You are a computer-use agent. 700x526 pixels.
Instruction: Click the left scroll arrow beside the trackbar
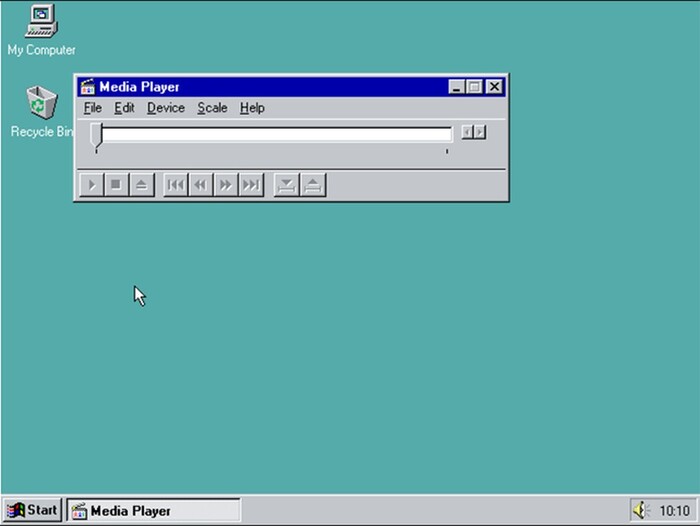[x=467, y=132]
